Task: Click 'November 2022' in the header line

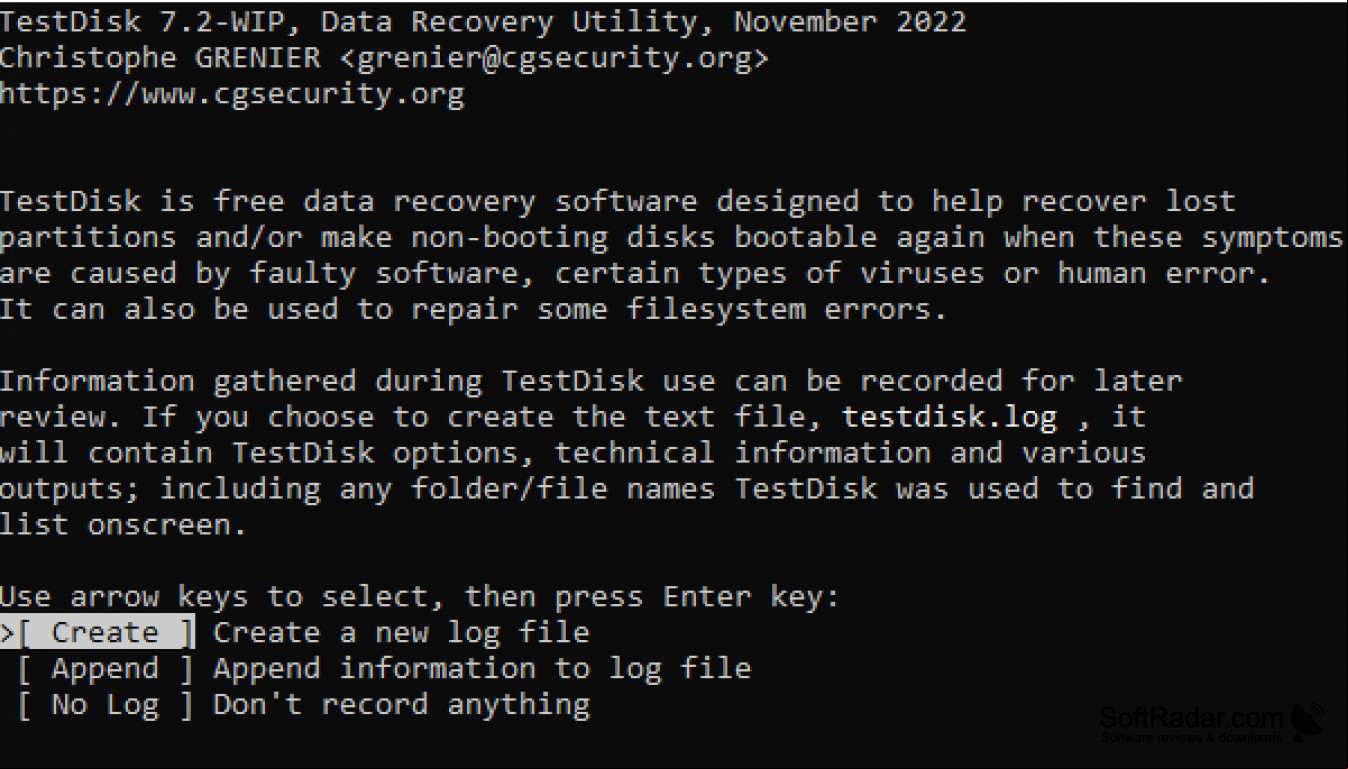Action: [850, 21]
